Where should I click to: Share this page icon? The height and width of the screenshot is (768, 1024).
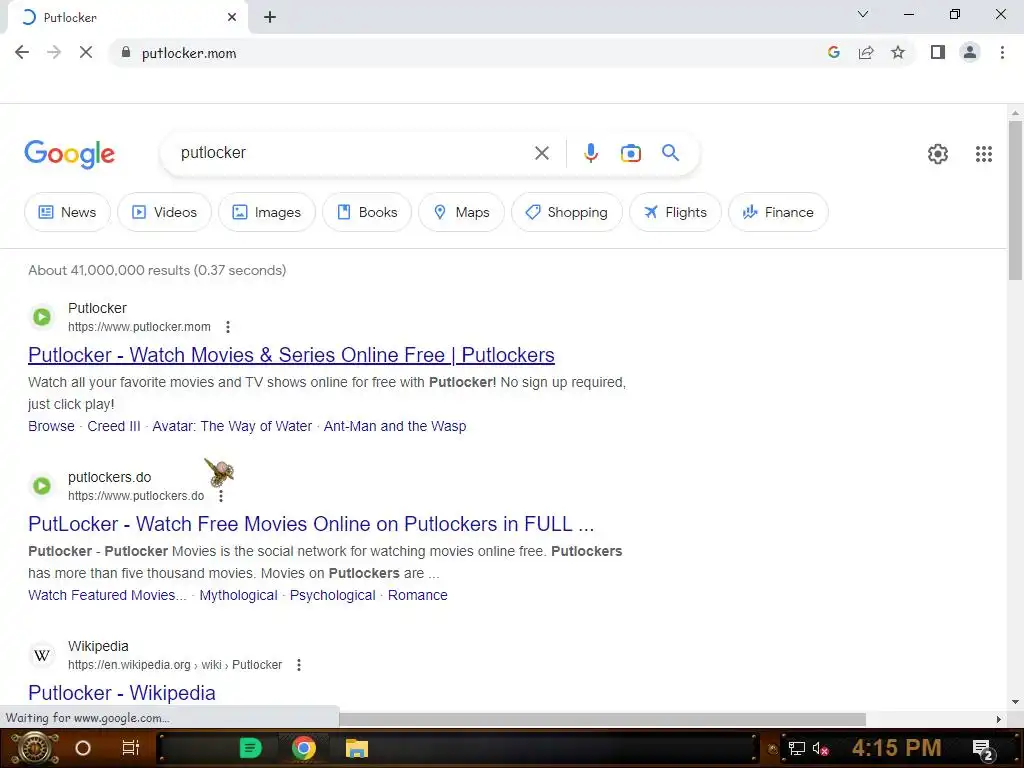[866, 52]
